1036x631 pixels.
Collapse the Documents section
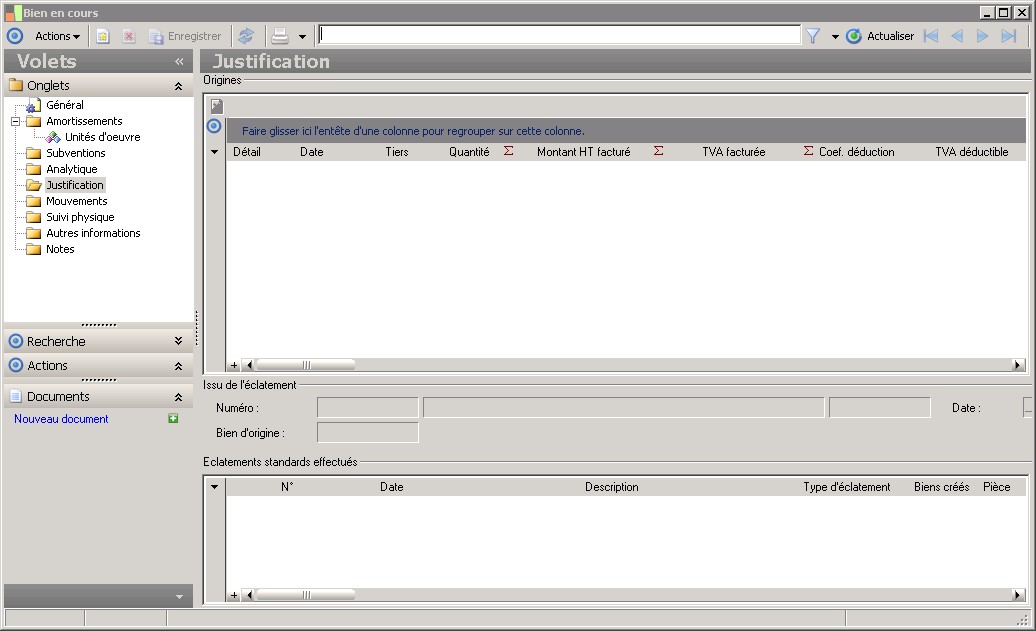pyautogui.click(x=178, y=397)
